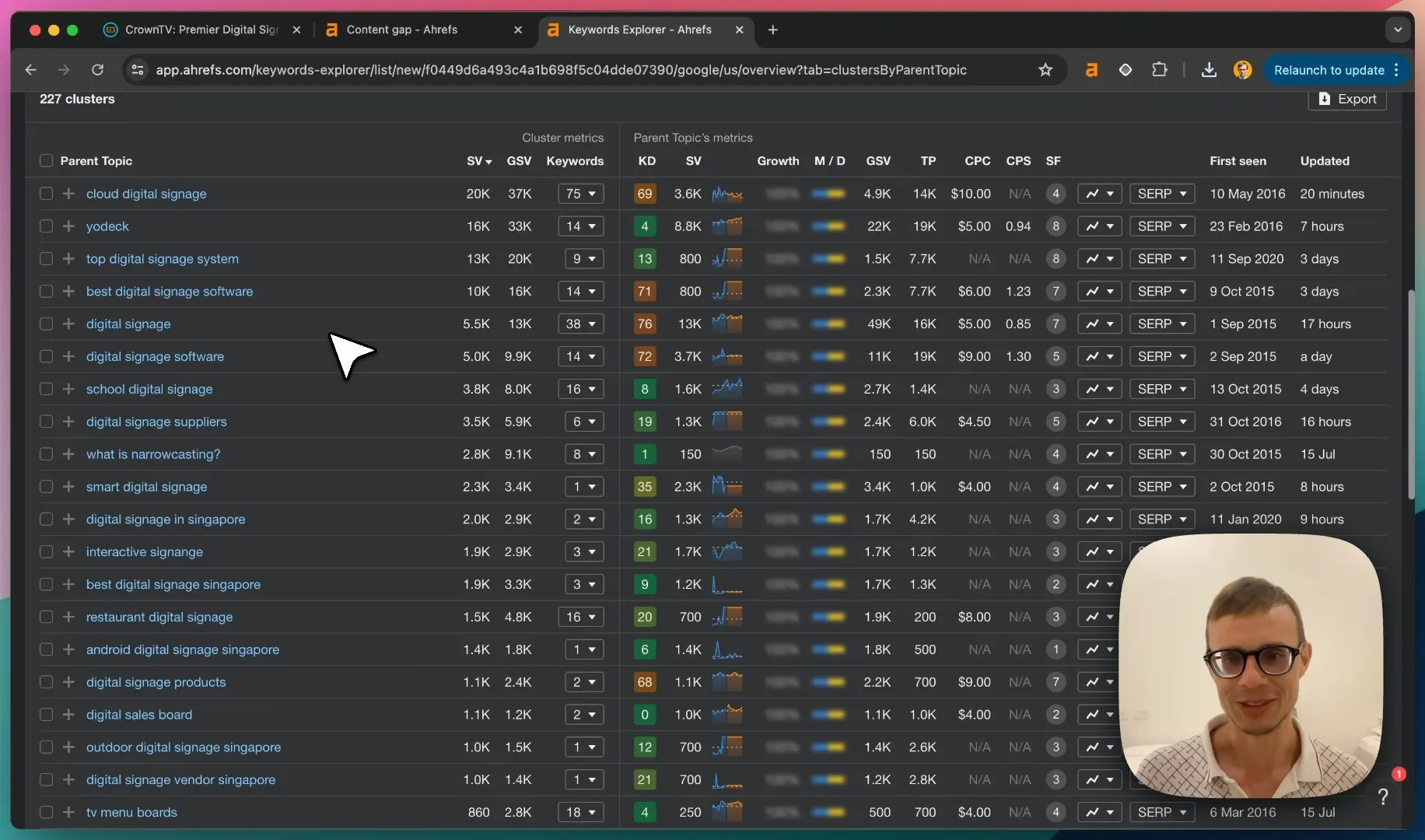The width and height of the screenshot is (1425, 840).
Task: Click plus icon beside digital signage suppliers
Action: [68, 422]
